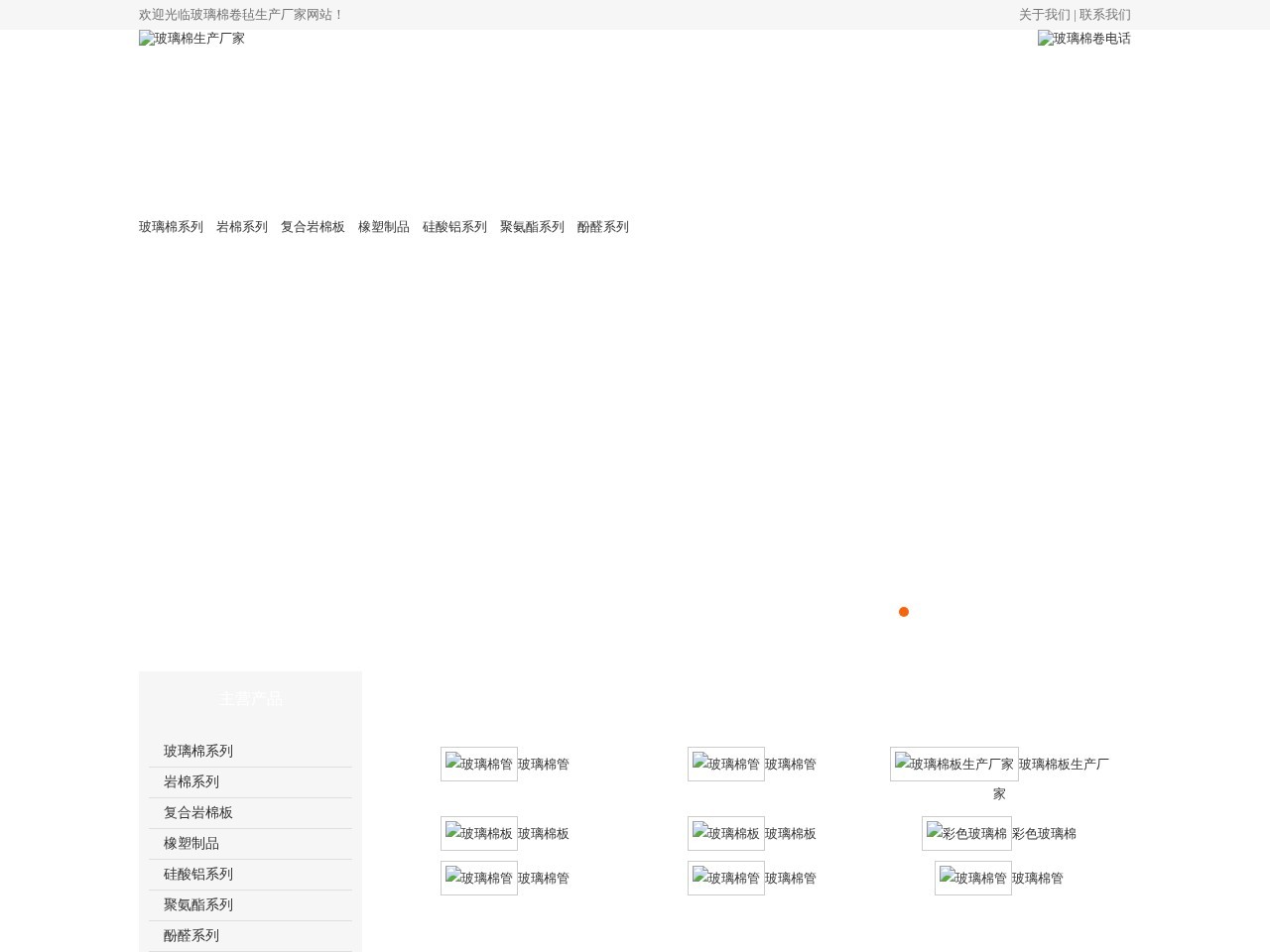1270x952 pixels.
Task: Click the orange carousel indicator dot
Action: click(904, 612)
